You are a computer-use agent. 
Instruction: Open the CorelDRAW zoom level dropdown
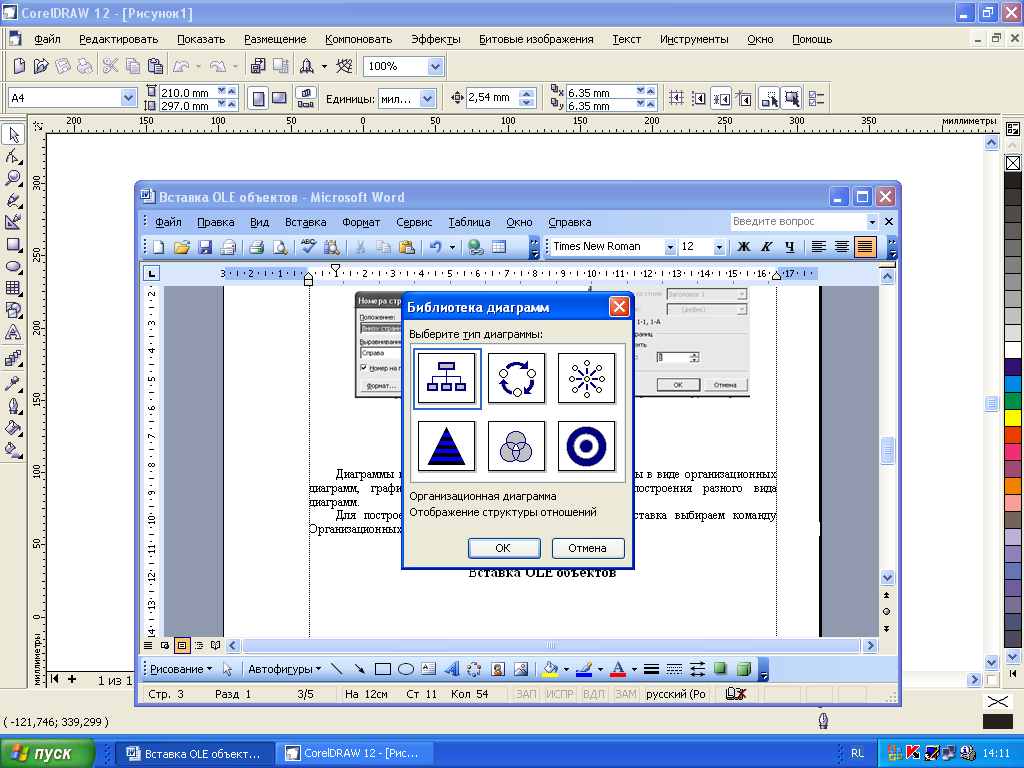(436, 66)
